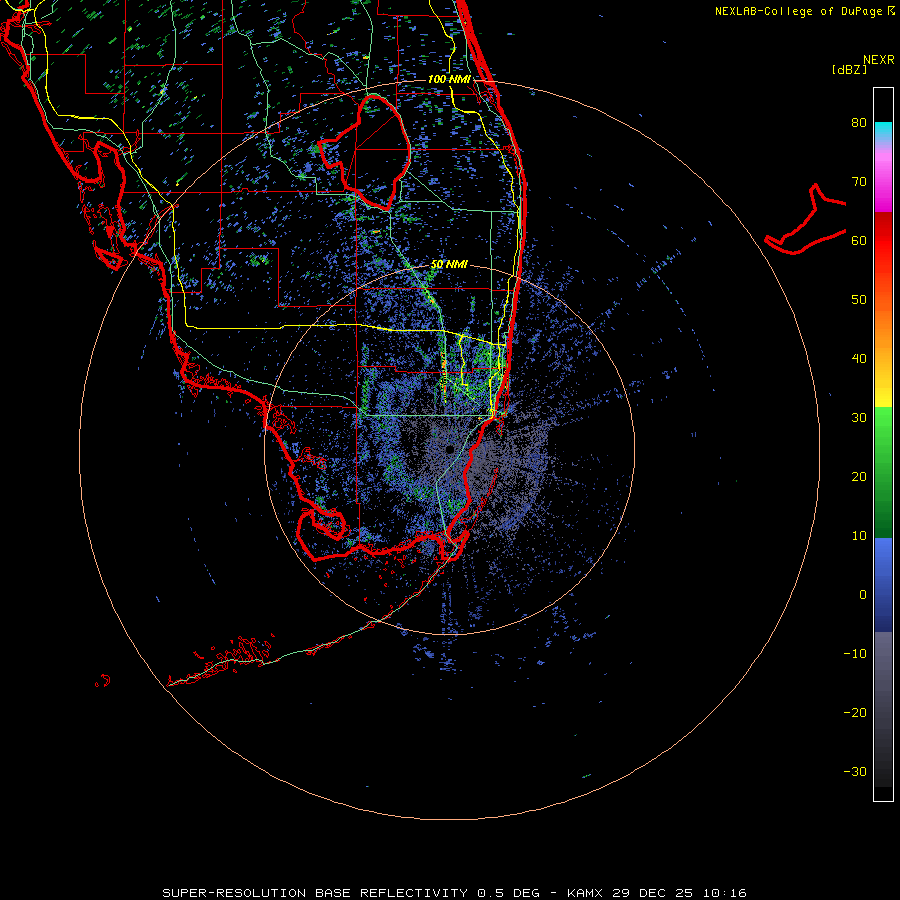Click the '100 NMI' range ring label
This screenshot has height=900, width=900.
449,79
